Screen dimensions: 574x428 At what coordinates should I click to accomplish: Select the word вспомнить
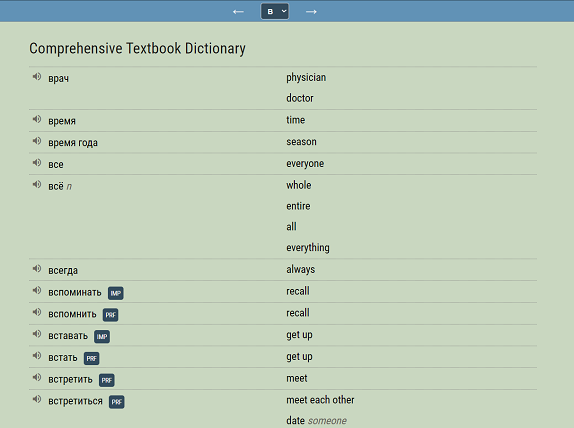[72, 314]
